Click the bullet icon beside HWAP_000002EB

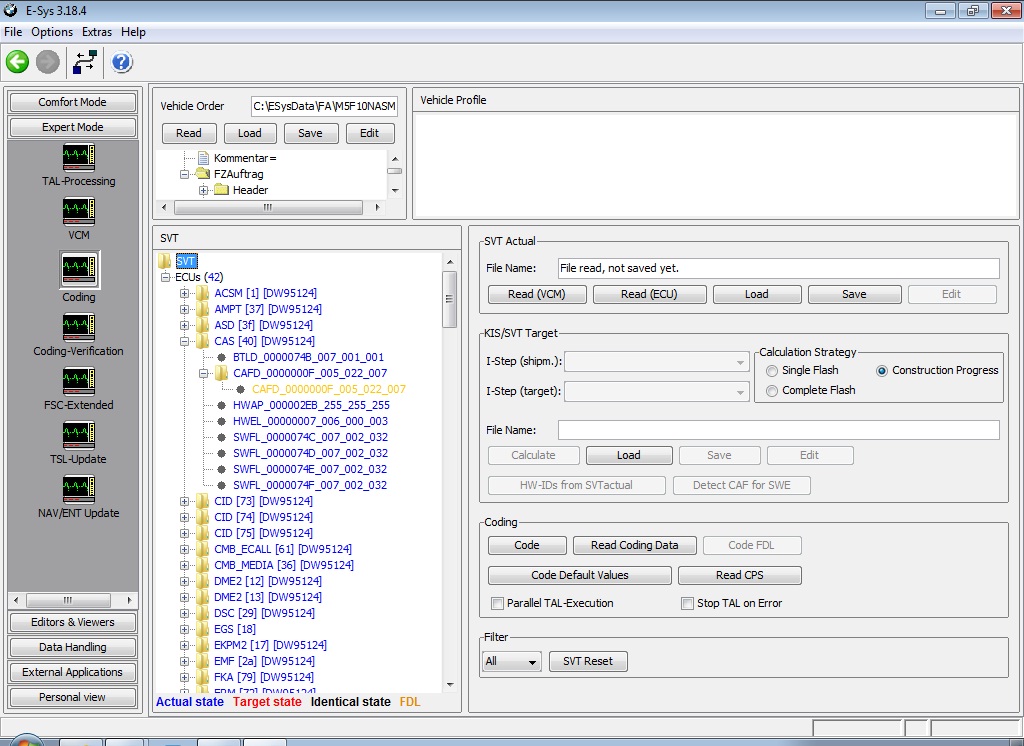[221, 405]
